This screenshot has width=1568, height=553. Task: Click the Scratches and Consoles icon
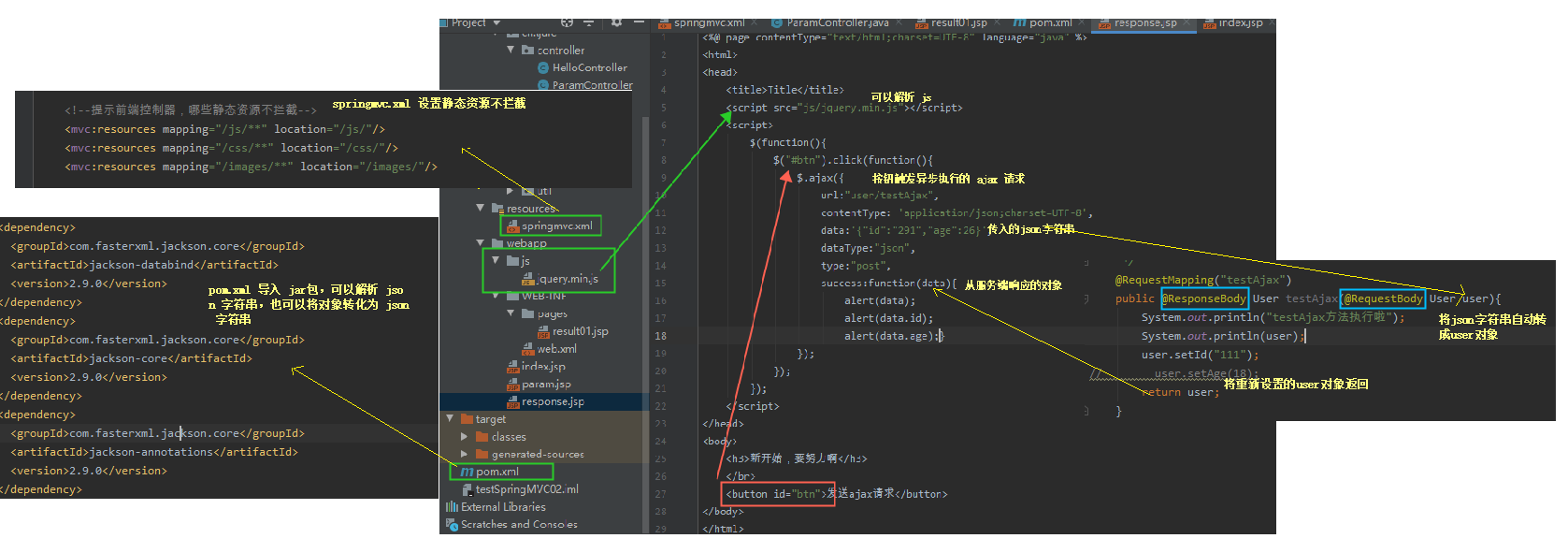[x=452, y=525]
